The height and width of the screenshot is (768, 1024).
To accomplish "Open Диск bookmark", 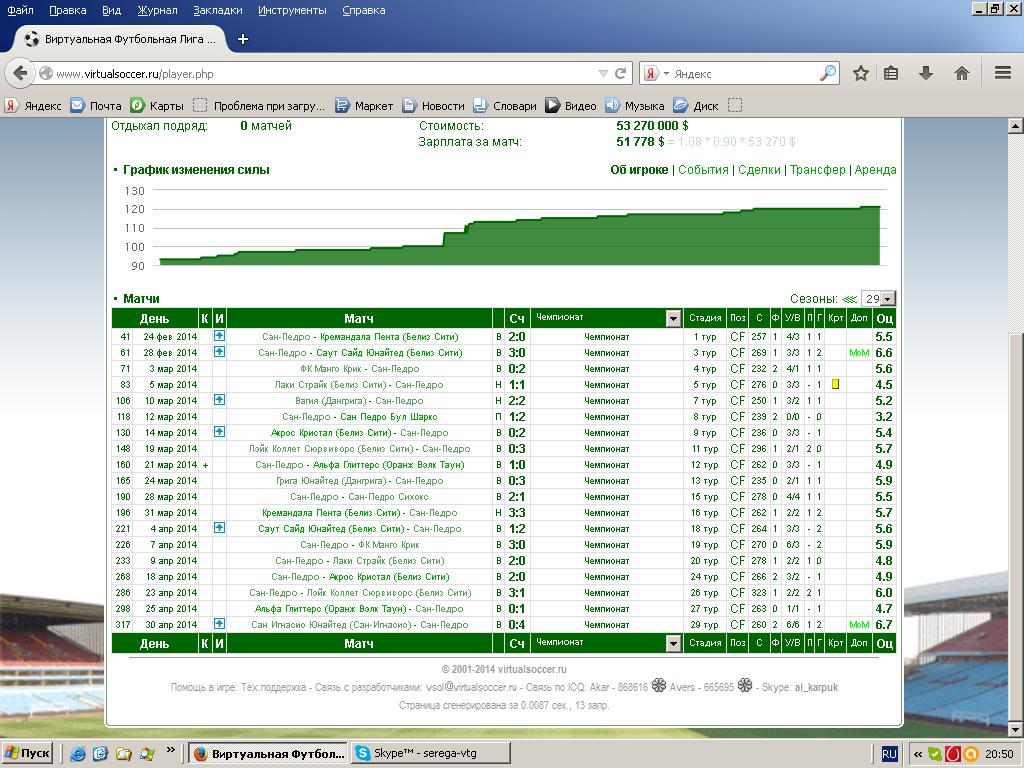I will pyautogui.click(x=696, y=106).
